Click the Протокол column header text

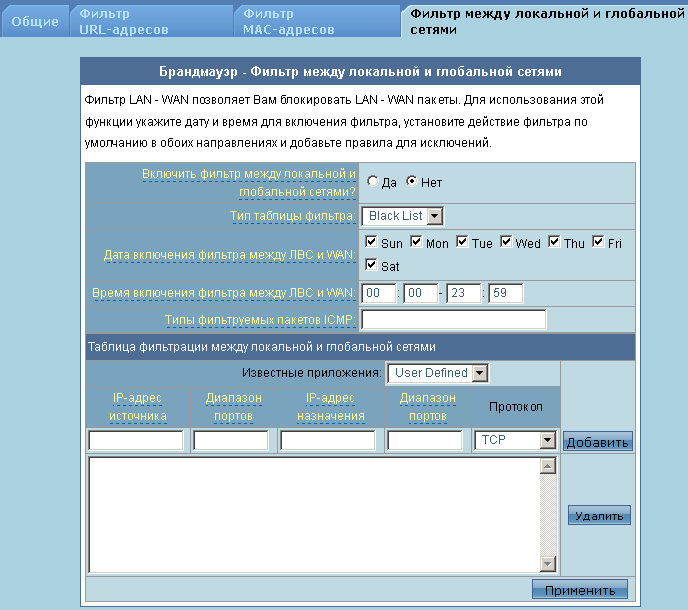tap(516, 407)
